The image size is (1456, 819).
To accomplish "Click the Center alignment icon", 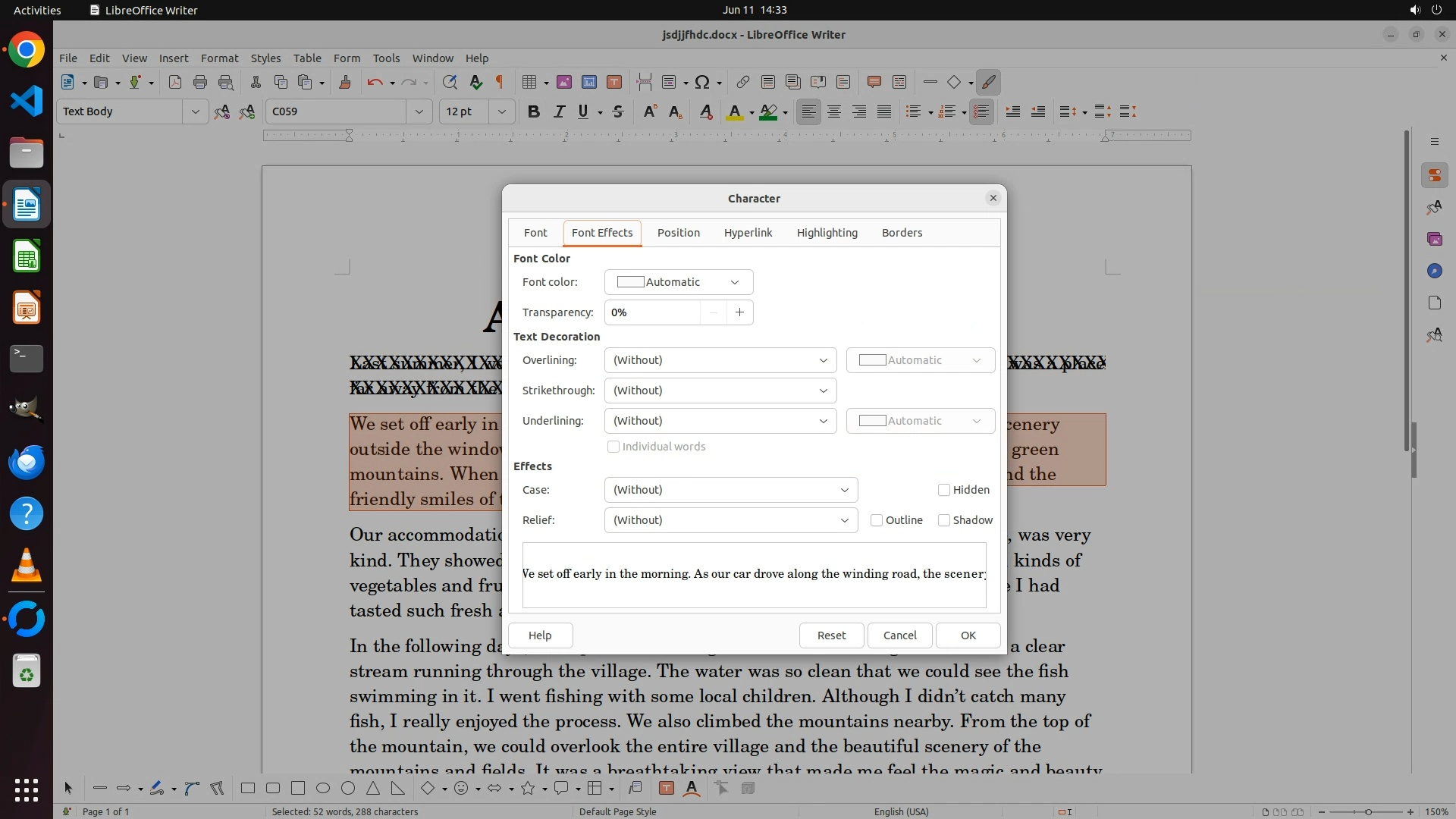I will (x=834, y=111).
